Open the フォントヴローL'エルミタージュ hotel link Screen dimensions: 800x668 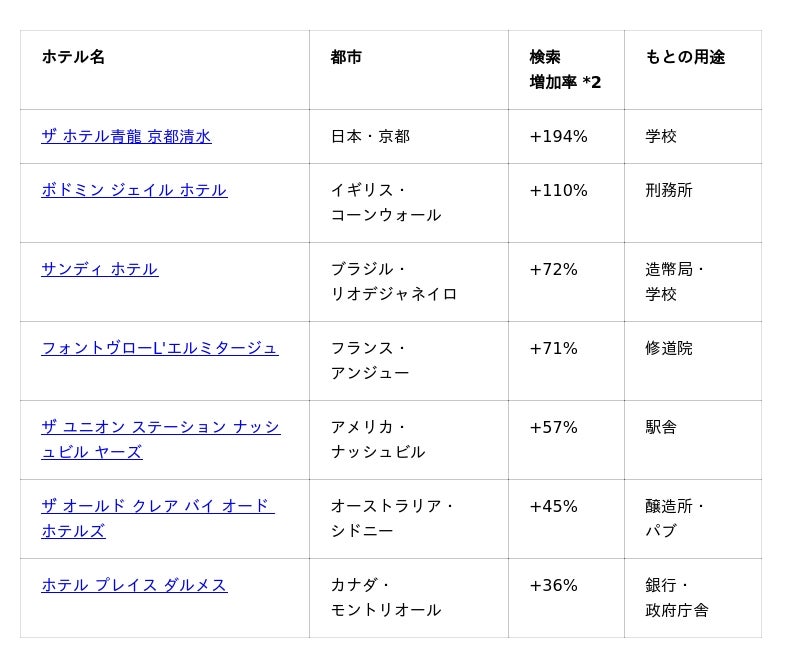(x=159, y=348)
